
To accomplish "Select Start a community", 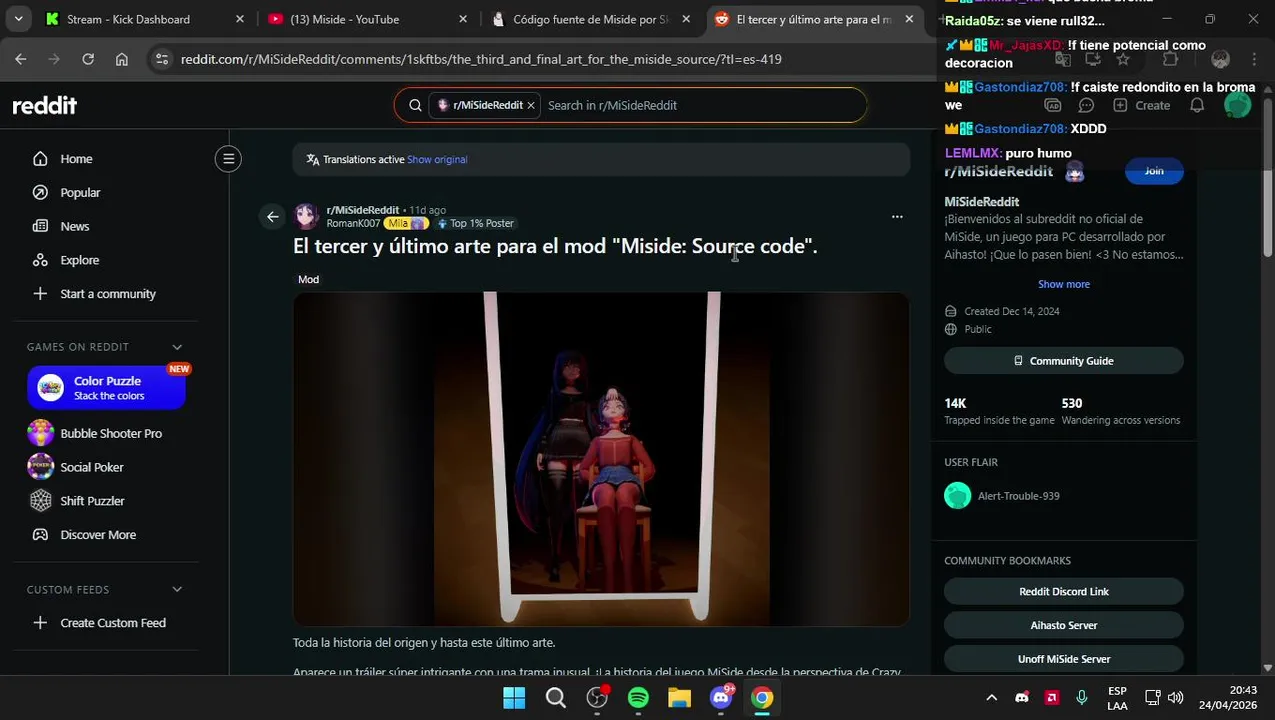I will pos(106,294).
